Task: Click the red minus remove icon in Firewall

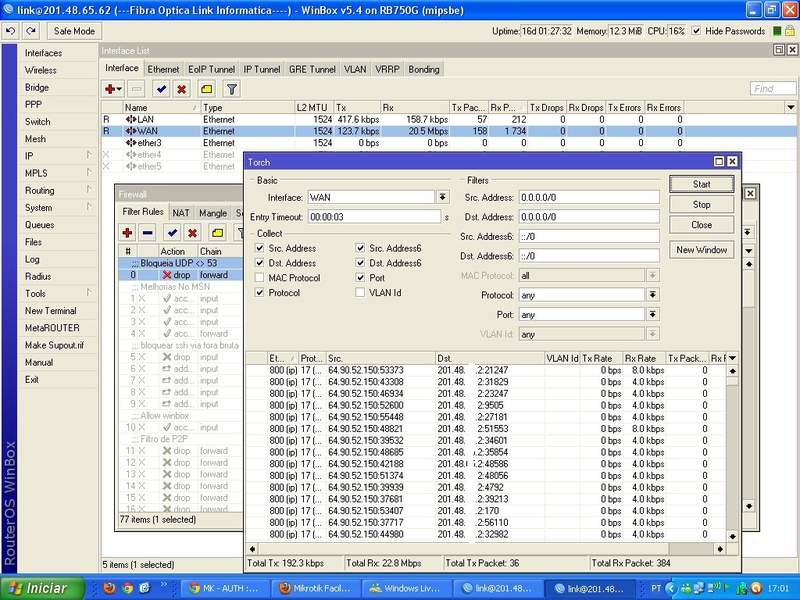Action: click(147, 232)
